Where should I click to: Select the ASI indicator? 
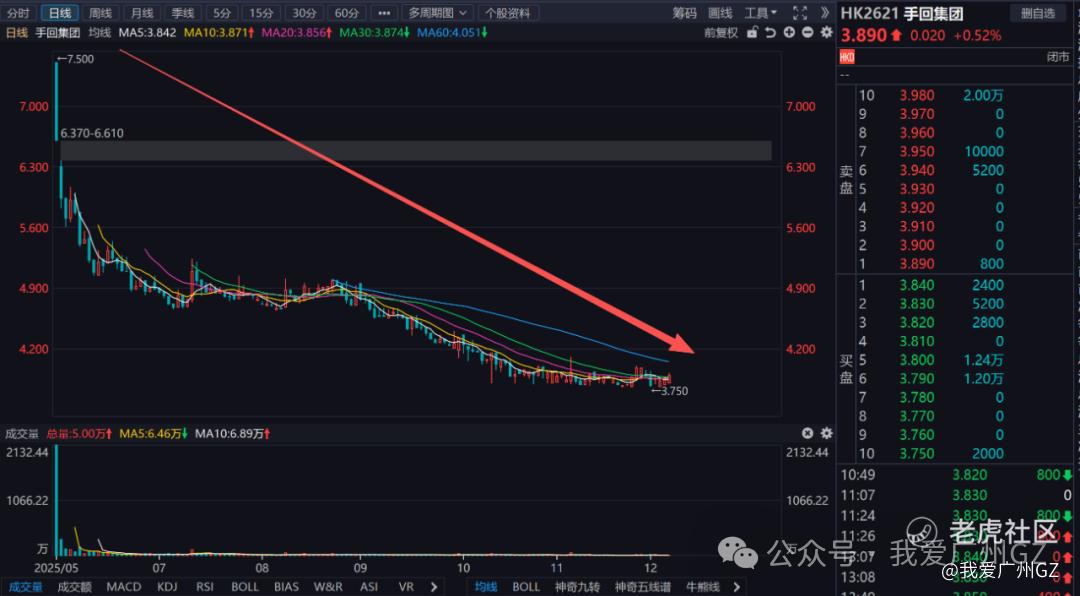[x=369, y=587]
